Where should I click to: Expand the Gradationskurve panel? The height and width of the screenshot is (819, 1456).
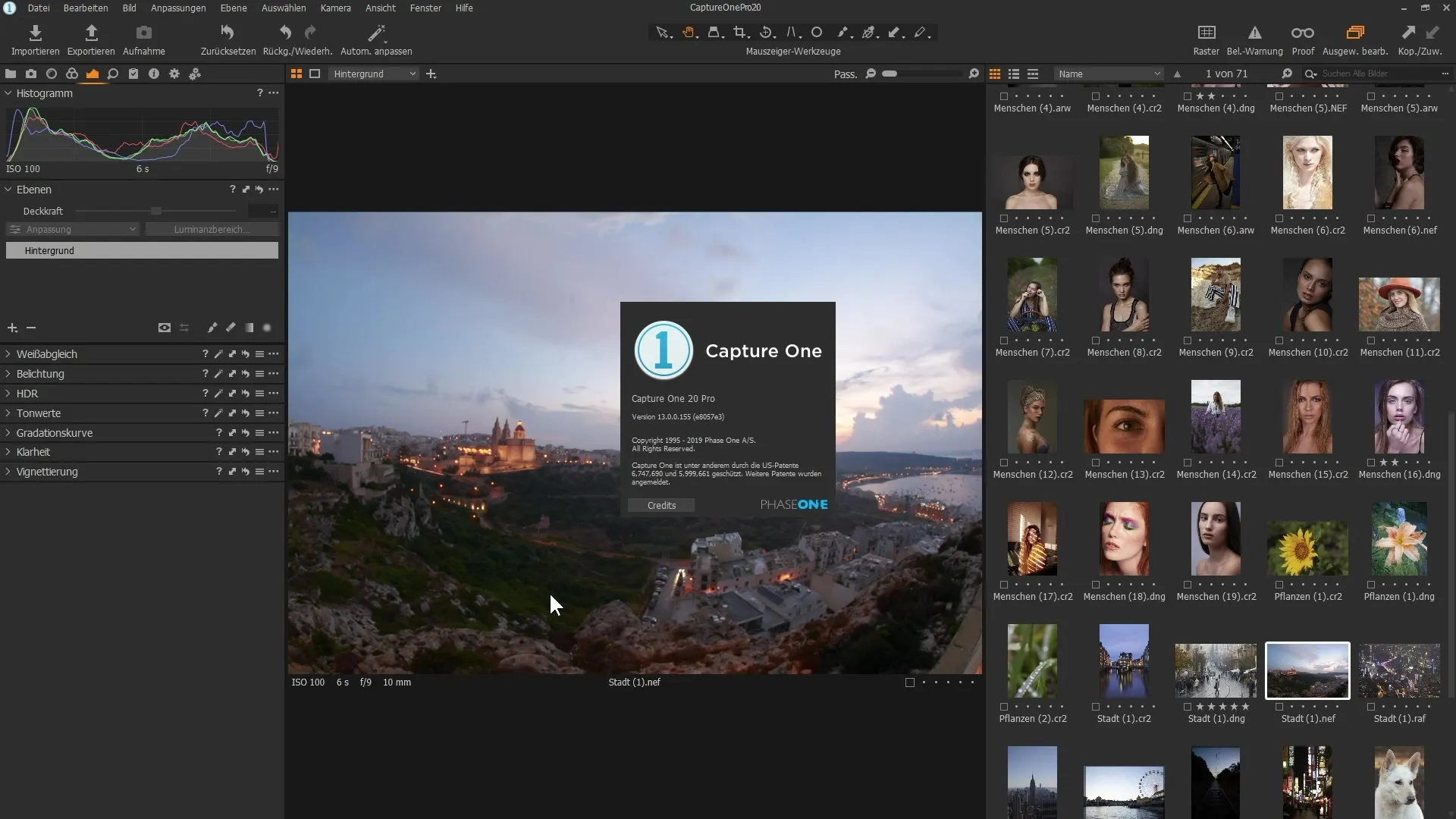[x=8, y=433]
